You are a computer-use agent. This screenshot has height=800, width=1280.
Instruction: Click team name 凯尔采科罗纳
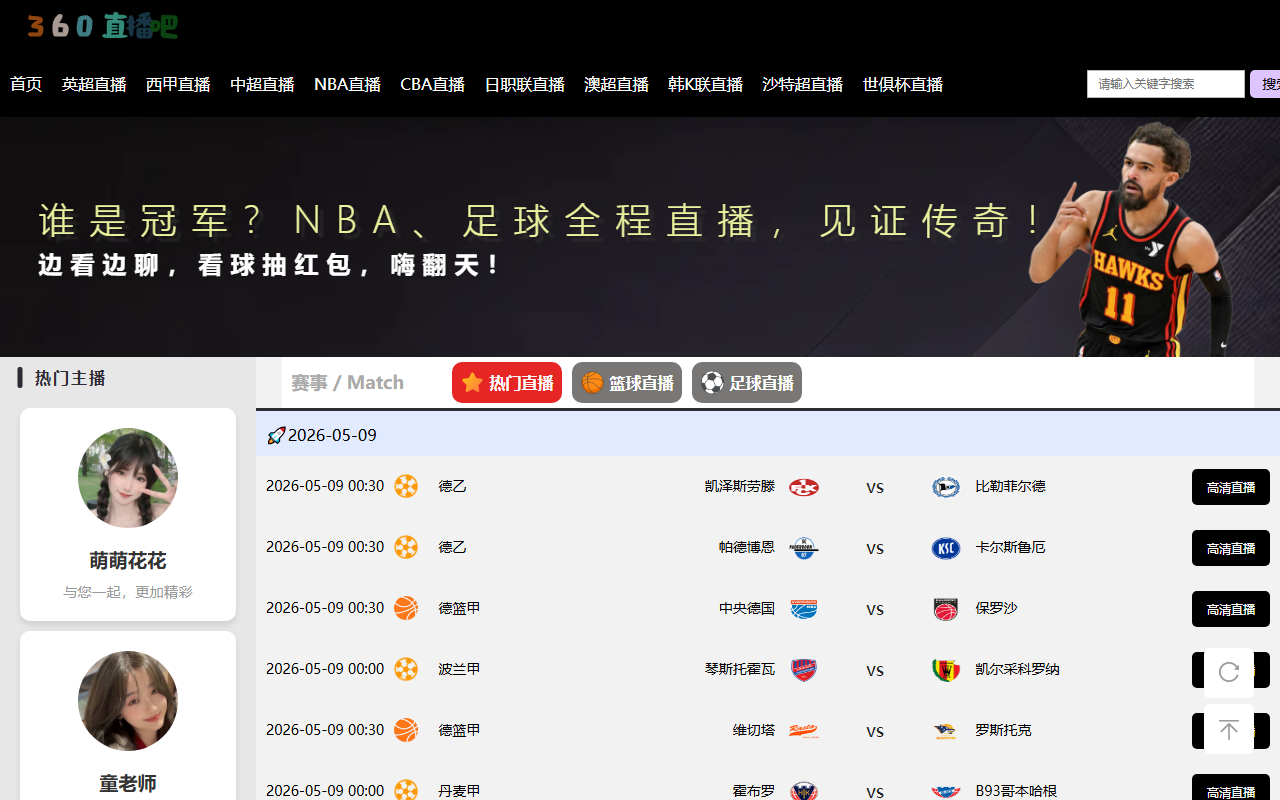click(x=1017, y=669)
